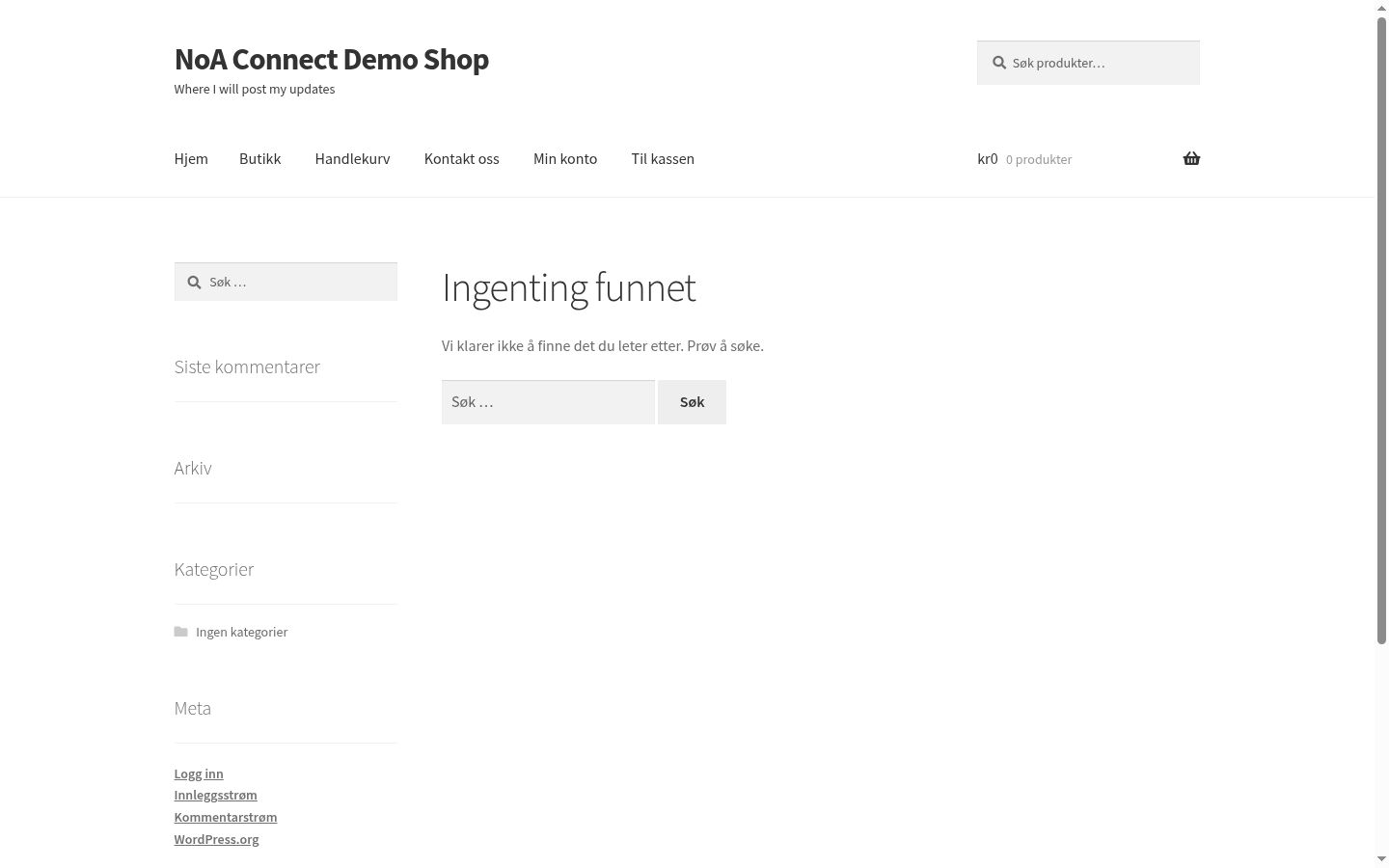Image resolution: width=1389 pixels, height=868 pixels.
Task: Navigate to Til kassen
Action: pyautogui.click(x=663, y=158)
